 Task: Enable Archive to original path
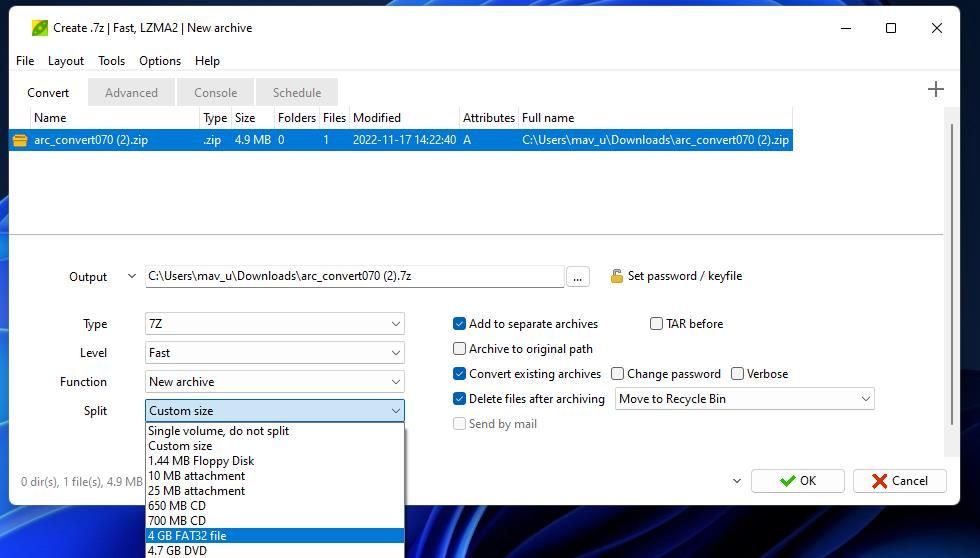tap(459, 349)
